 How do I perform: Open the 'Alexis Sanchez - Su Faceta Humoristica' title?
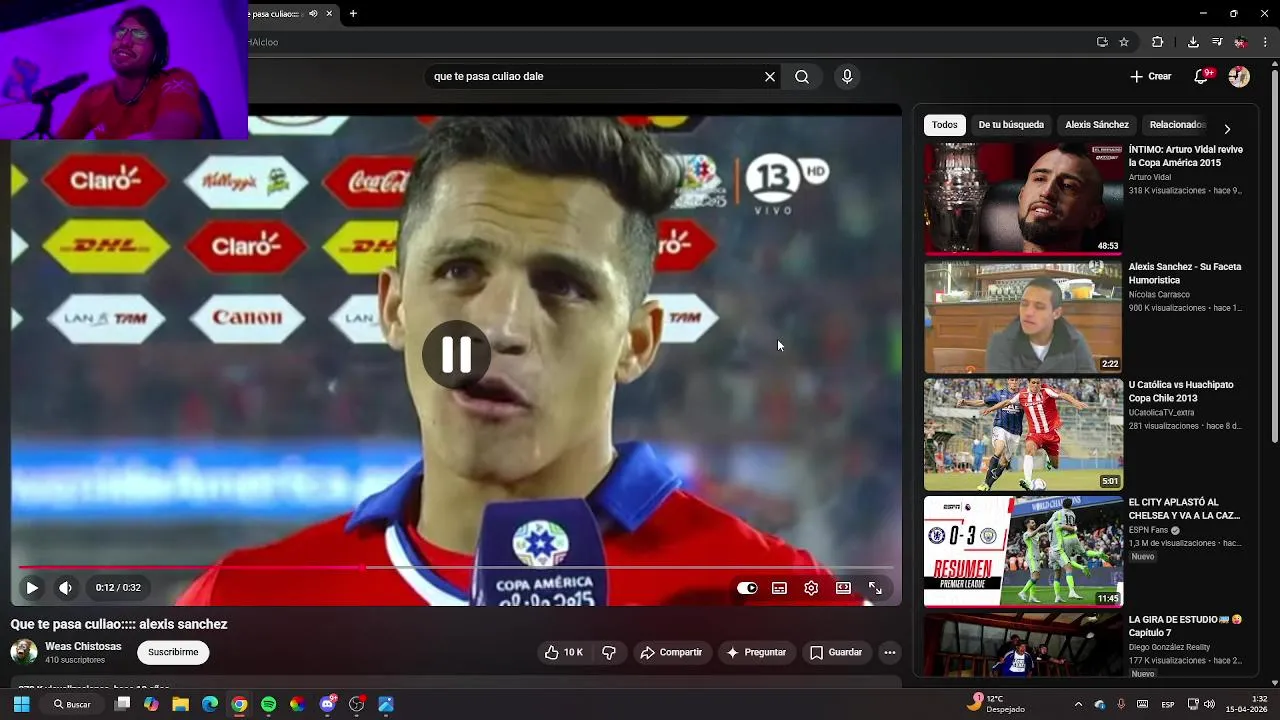tap(1185, 273)
